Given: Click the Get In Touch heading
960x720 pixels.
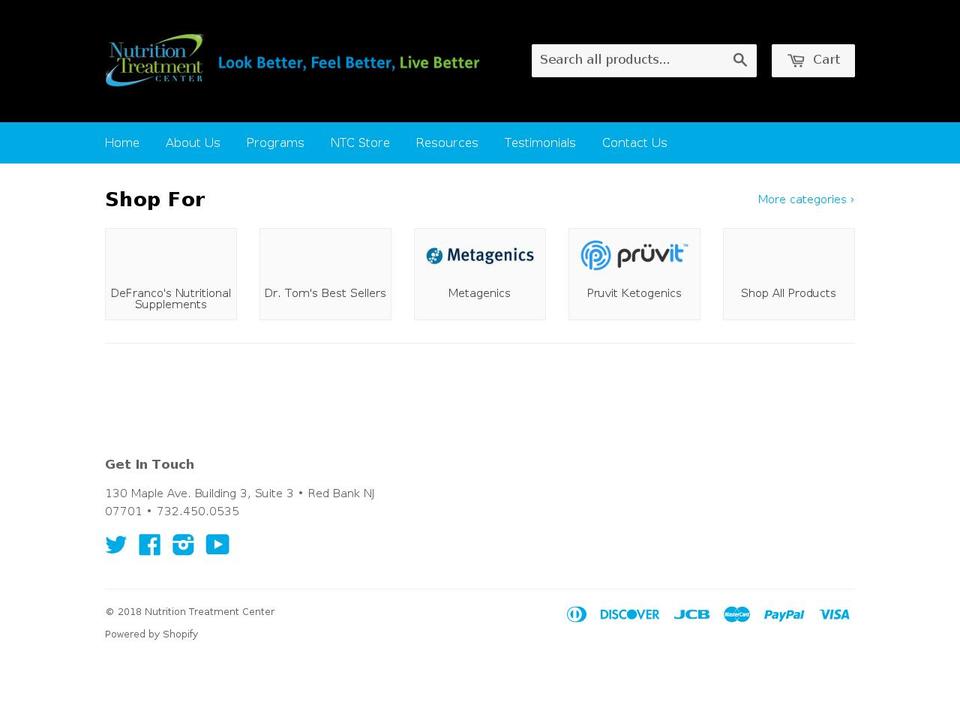Looking at the screenshot, I should 149,464.
